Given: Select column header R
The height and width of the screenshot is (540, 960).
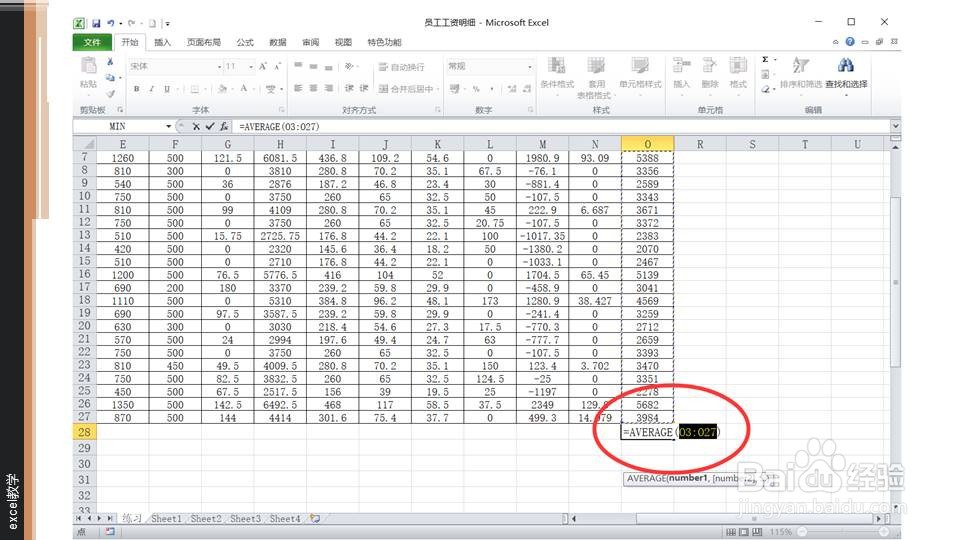Looking at the screenshot, I should pos(700,144).
